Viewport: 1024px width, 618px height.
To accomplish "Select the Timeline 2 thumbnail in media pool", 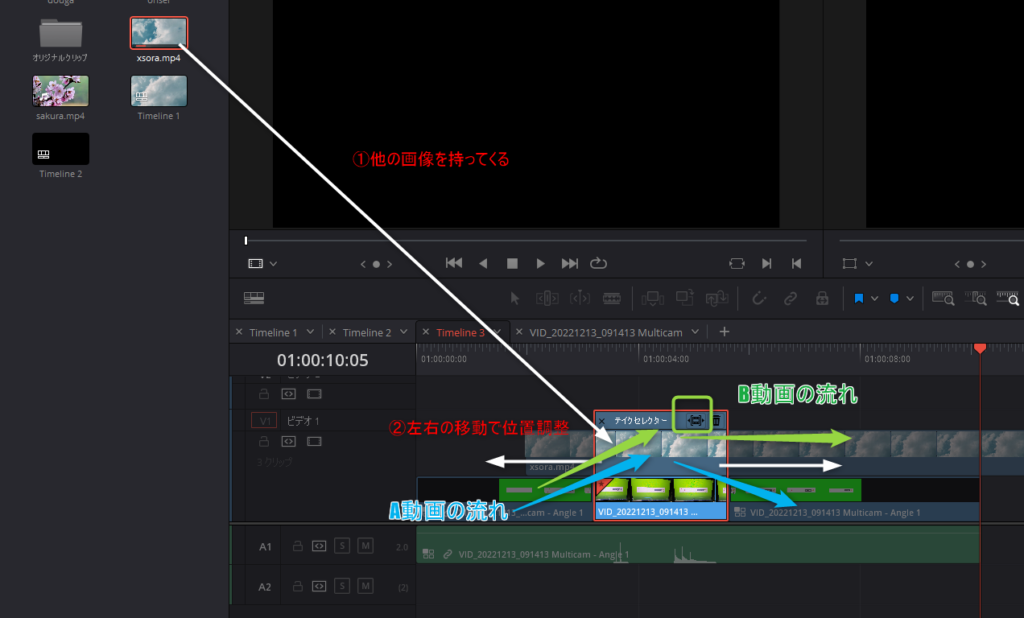I will pyautogui.click(x=61, y=149).
